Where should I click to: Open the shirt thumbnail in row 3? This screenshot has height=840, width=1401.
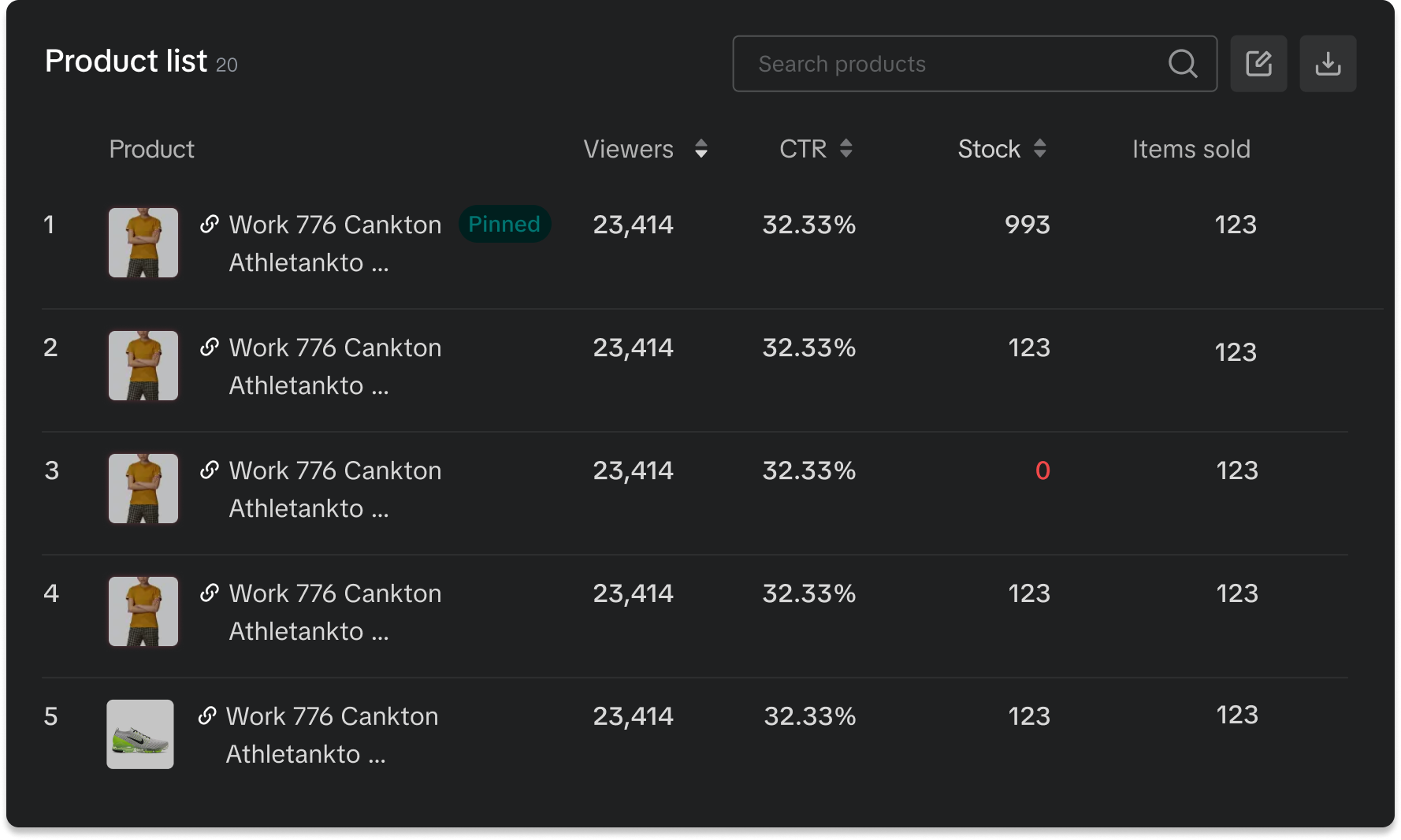coord(143,489)
